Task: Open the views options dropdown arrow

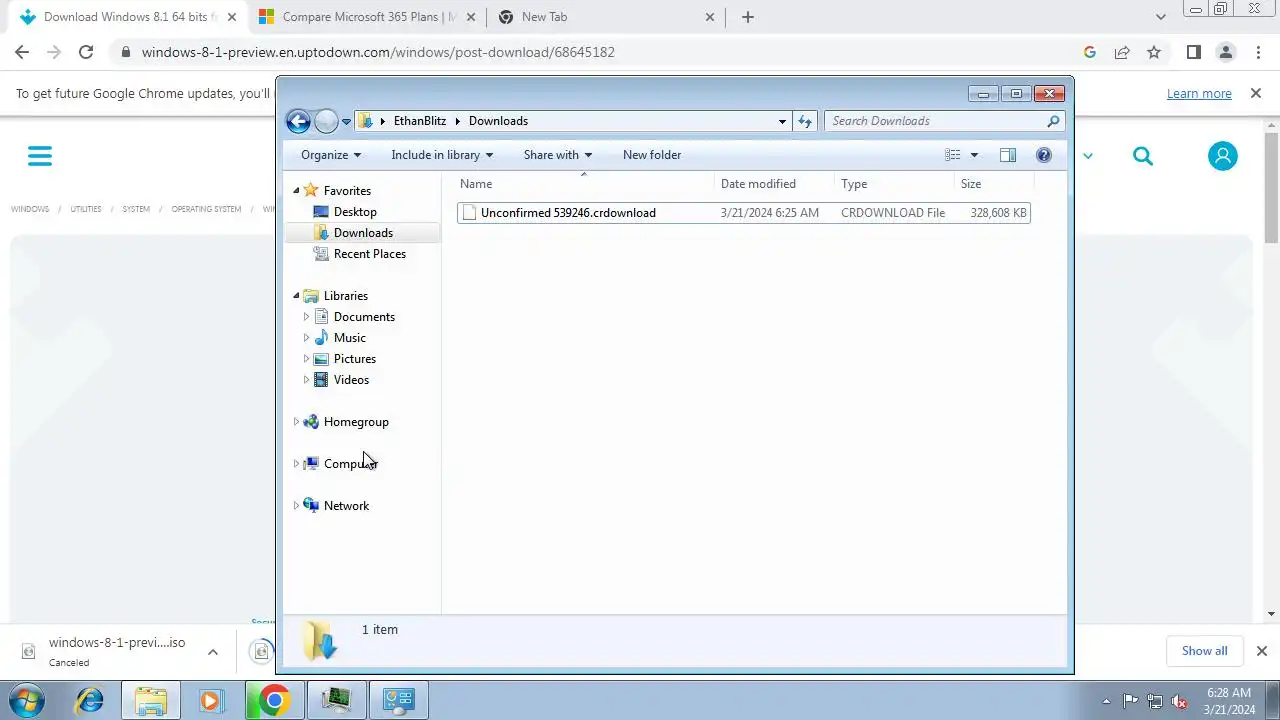Action: pyautogui.click(x=974, y=155)
